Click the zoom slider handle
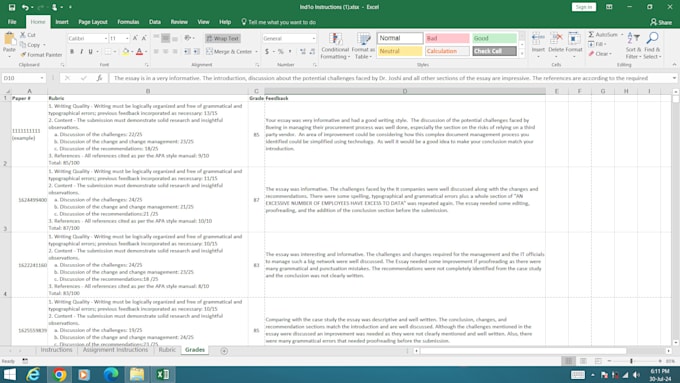The image size is (680, 383). [x=631, y=361]
